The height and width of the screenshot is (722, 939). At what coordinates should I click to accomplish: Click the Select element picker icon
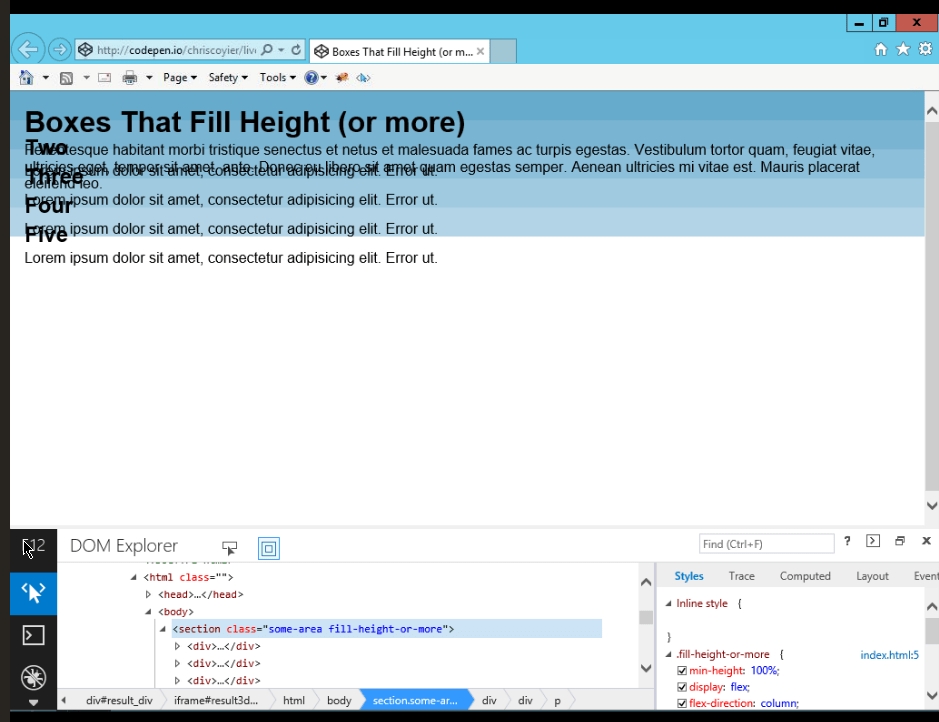click(230, 547)
